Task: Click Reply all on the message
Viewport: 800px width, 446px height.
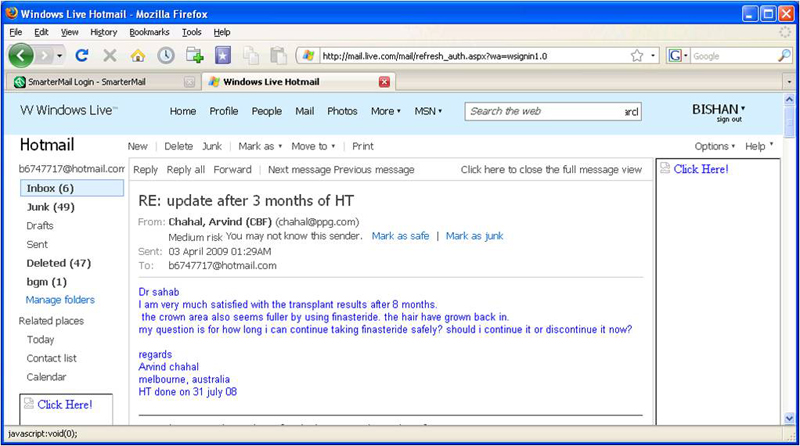Action: pos(185,170)
